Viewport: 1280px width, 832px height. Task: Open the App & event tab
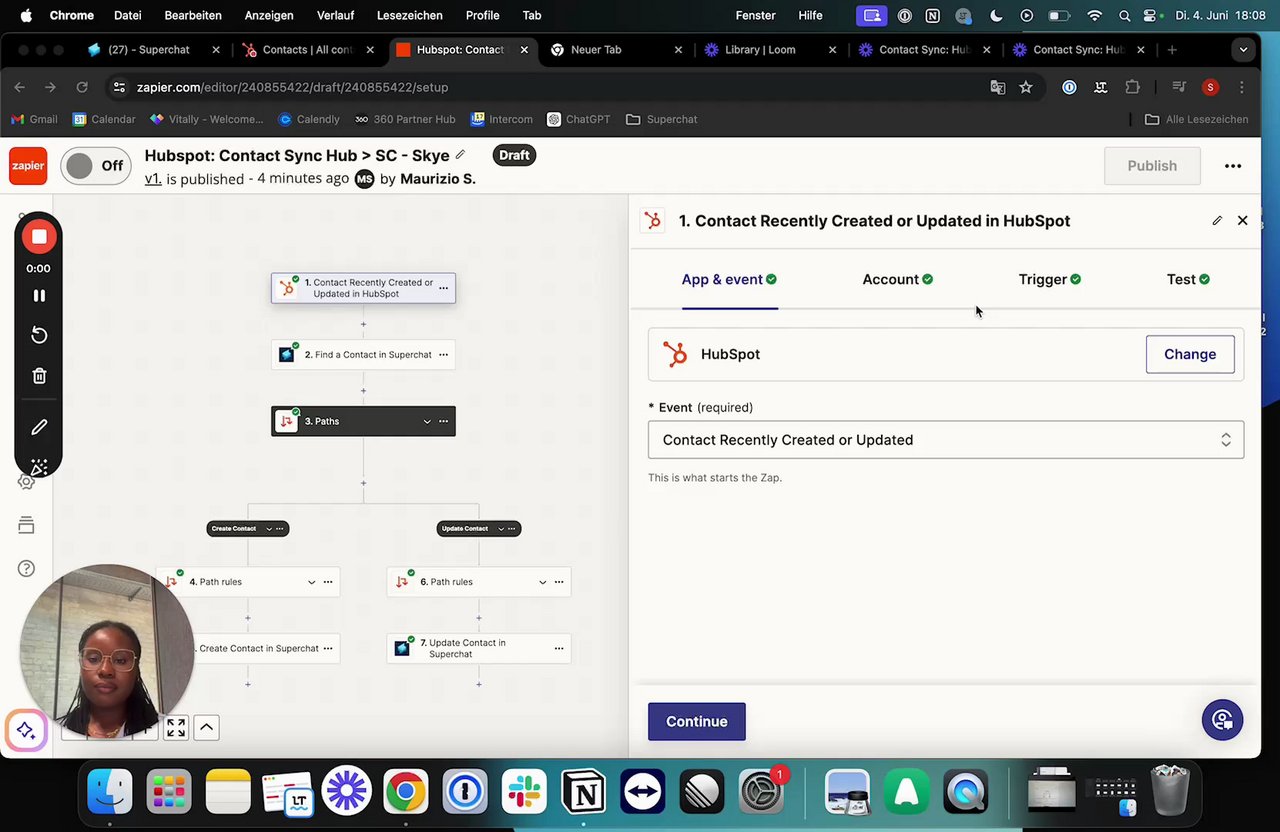click(729, 279)
